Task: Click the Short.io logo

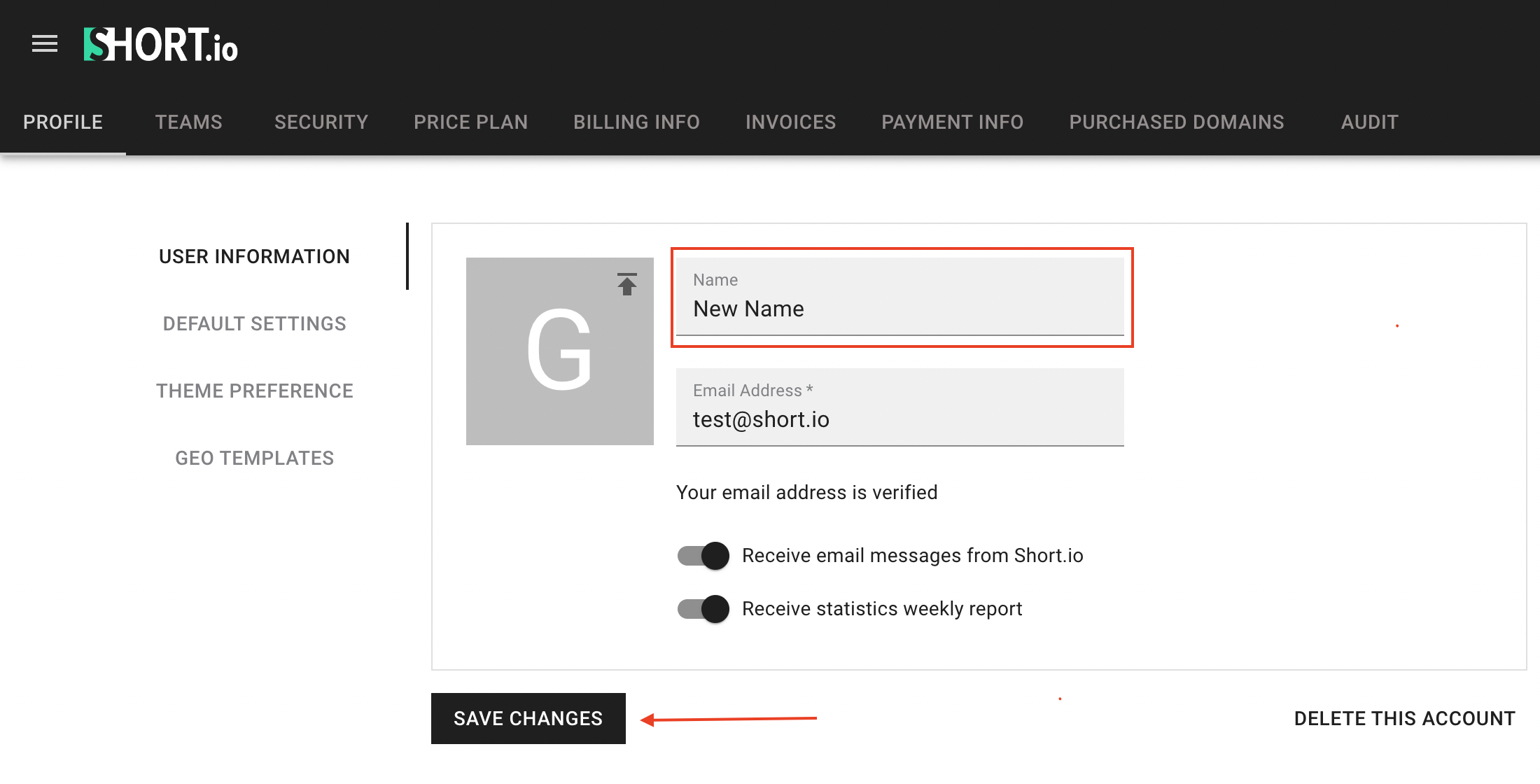Action: (x=161, y=45)
